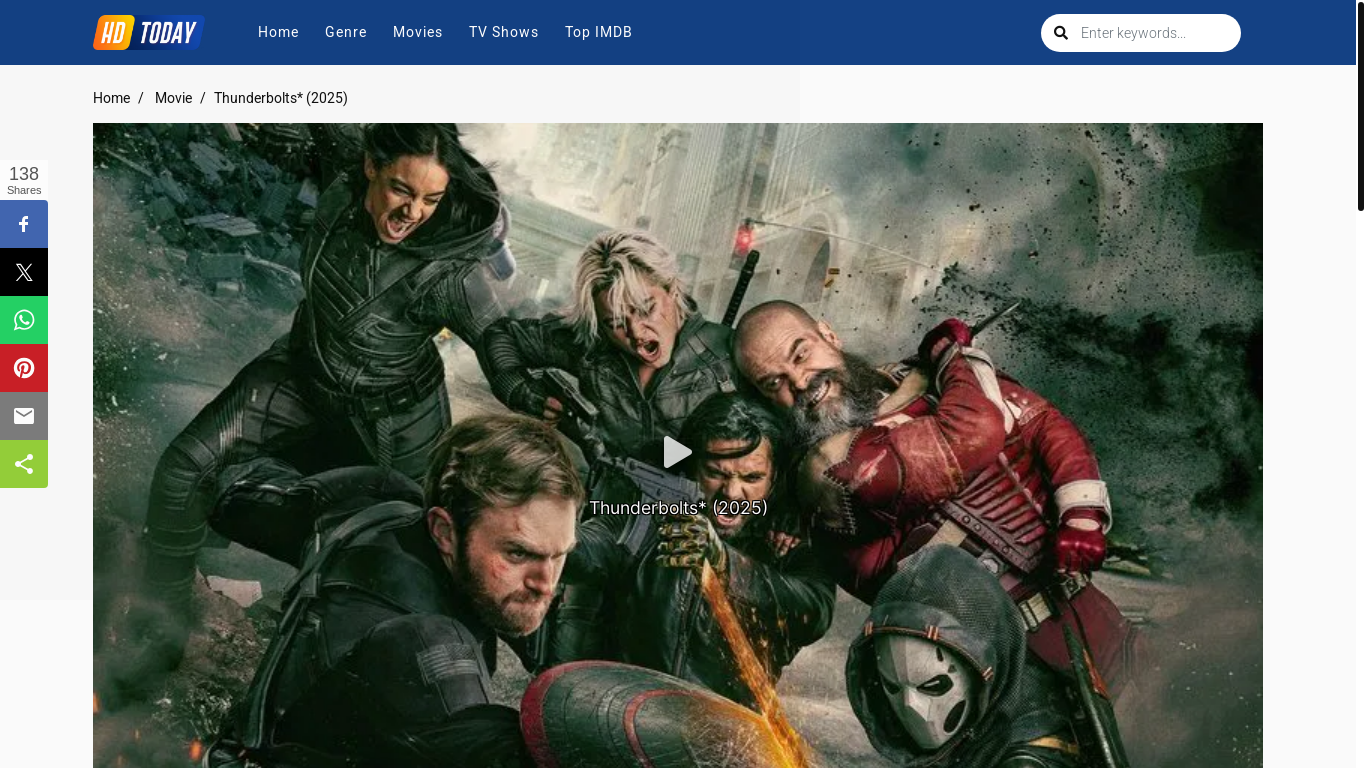Share on Pinterest
1366x768 pixels.
pos(24,368)
